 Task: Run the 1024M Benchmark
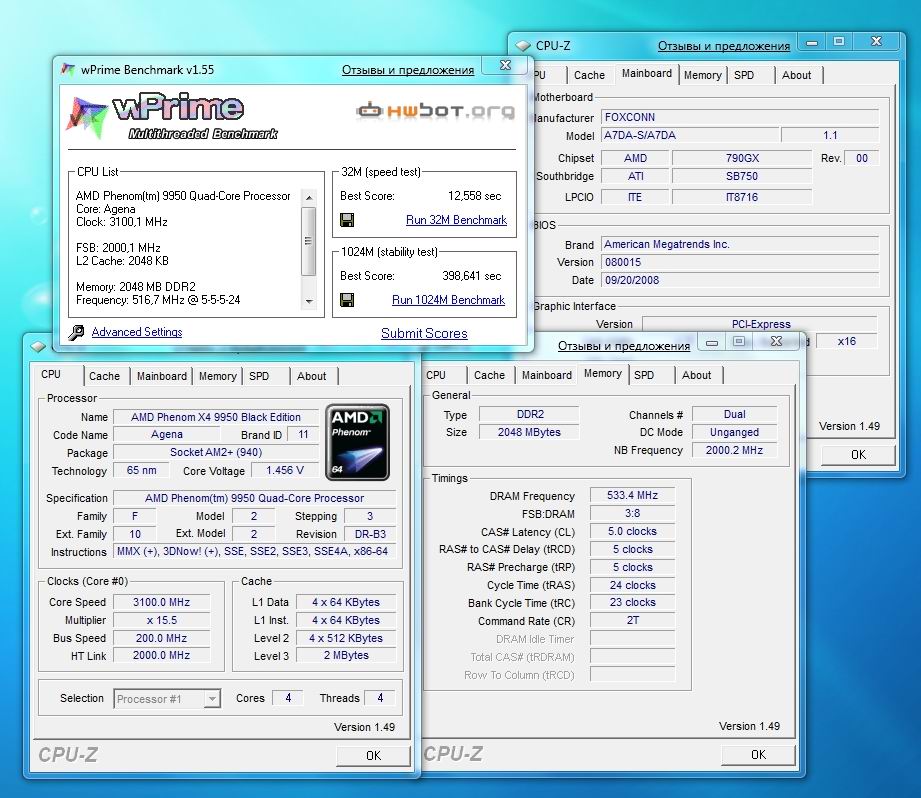tap(449, 300)
